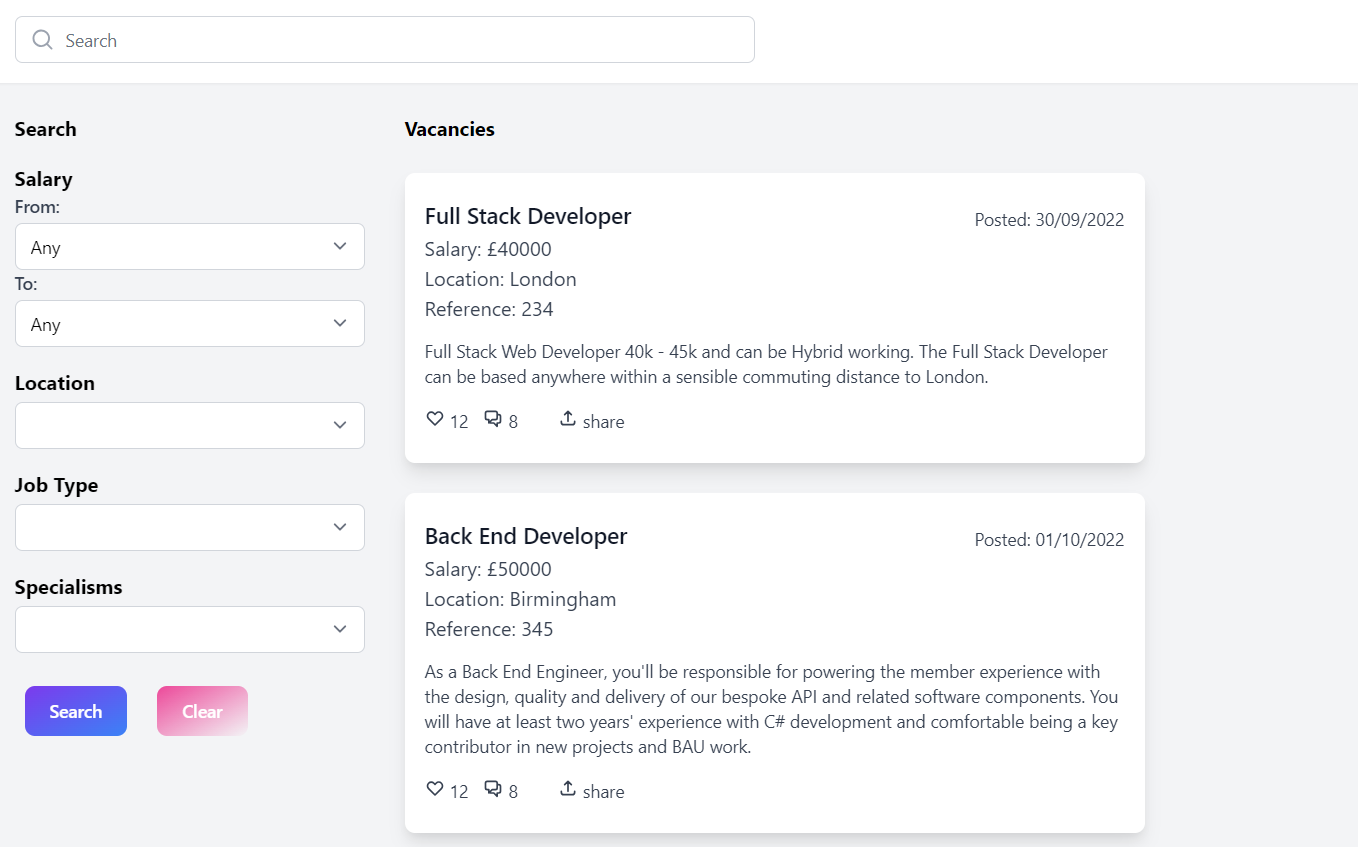The width and height of the screenshot is (1358, 847).
Task: Click the share text on Full Stack Developer
Action: tap(603, 422)
